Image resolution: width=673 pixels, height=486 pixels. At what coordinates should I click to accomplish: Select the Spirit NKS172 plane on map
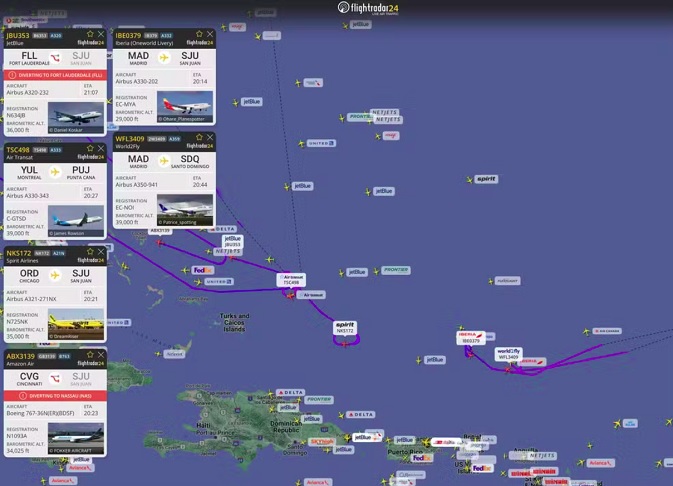click(345, 342)
